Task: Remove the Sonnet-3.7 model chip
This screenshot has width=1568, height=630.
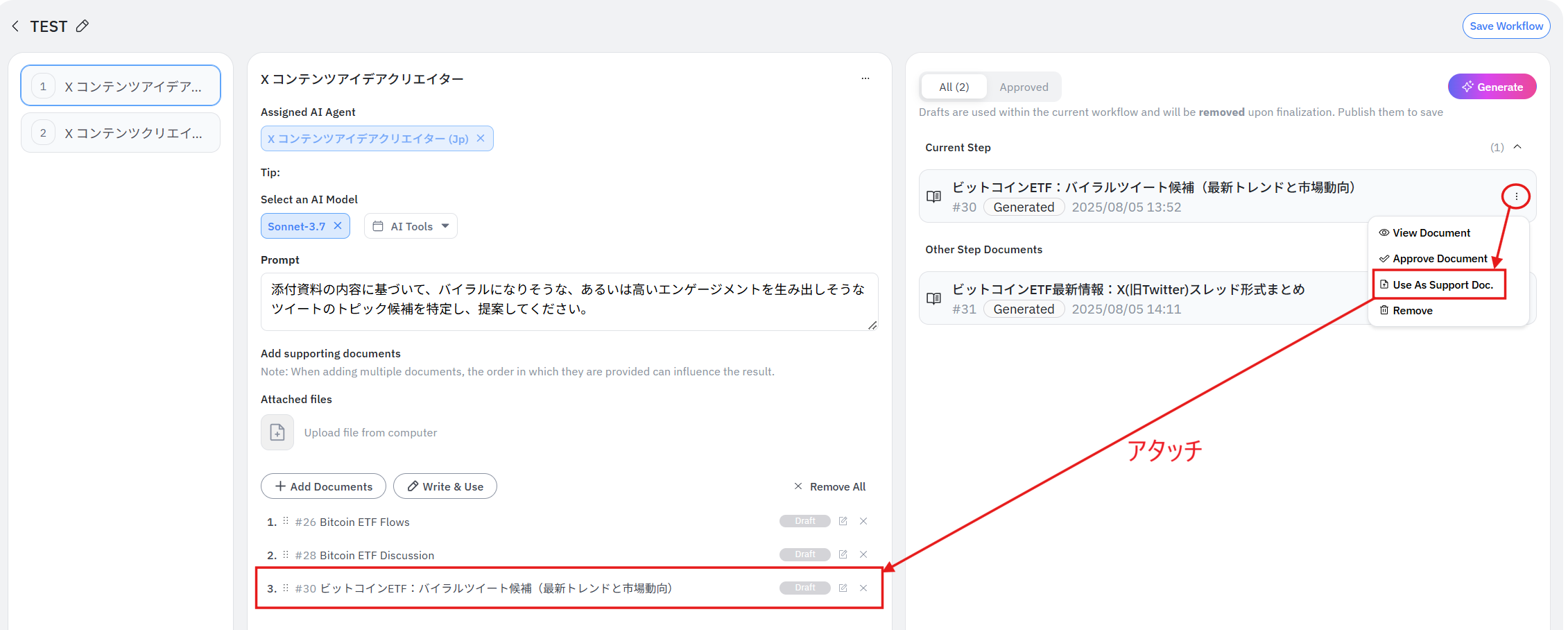Action: coord(338,226)
